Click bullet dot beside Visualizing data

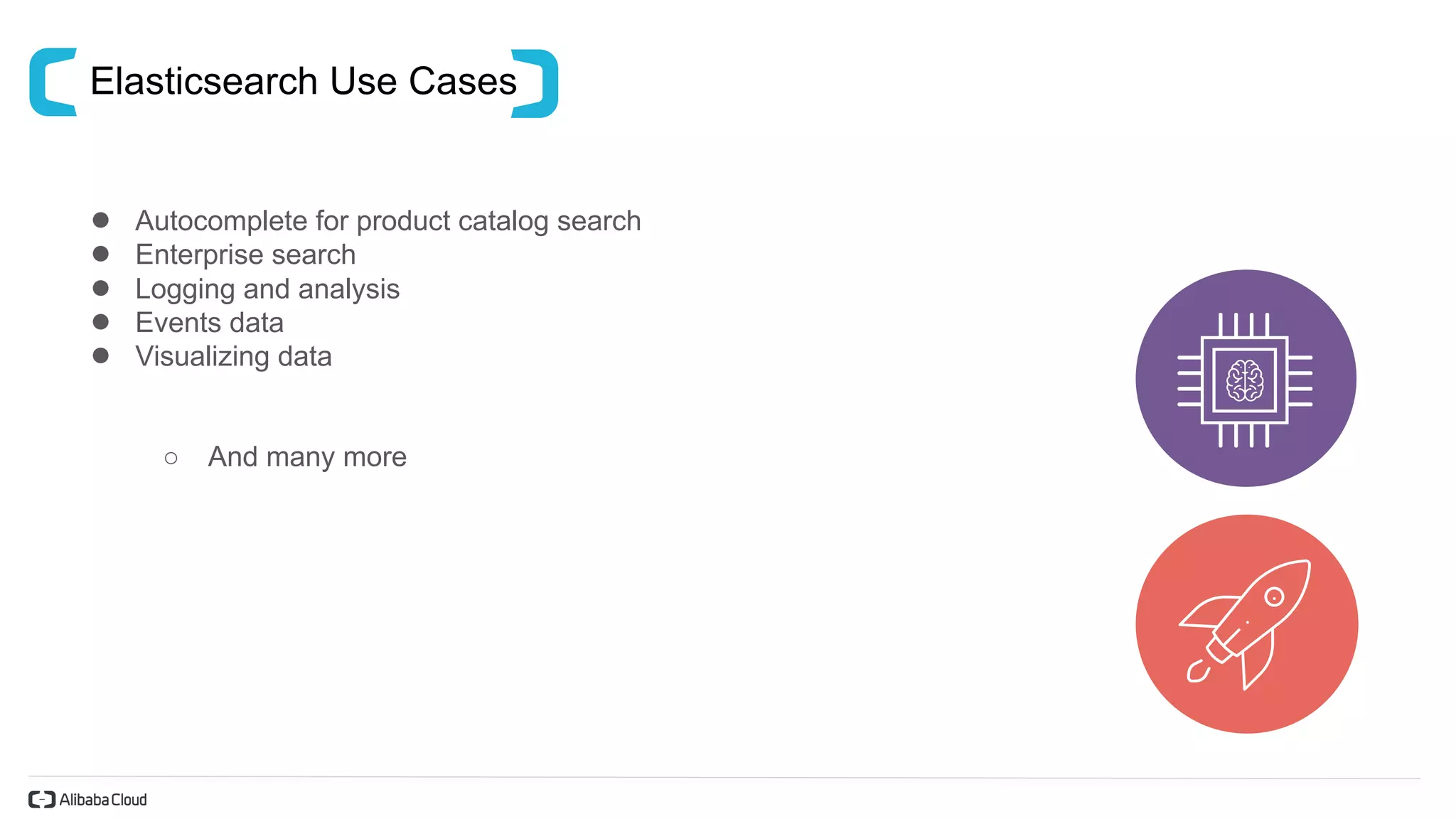coord(101,355)
